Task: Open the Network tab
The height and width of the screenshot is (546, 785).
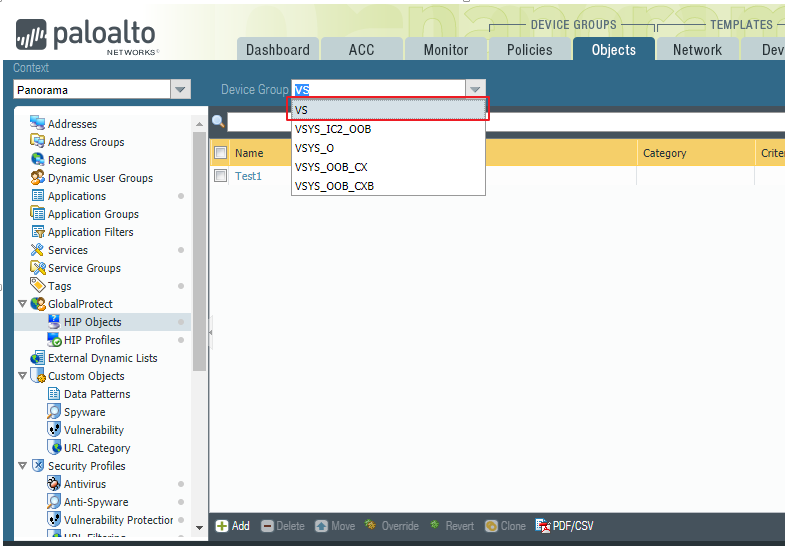Action: click(x=697, y=49)
